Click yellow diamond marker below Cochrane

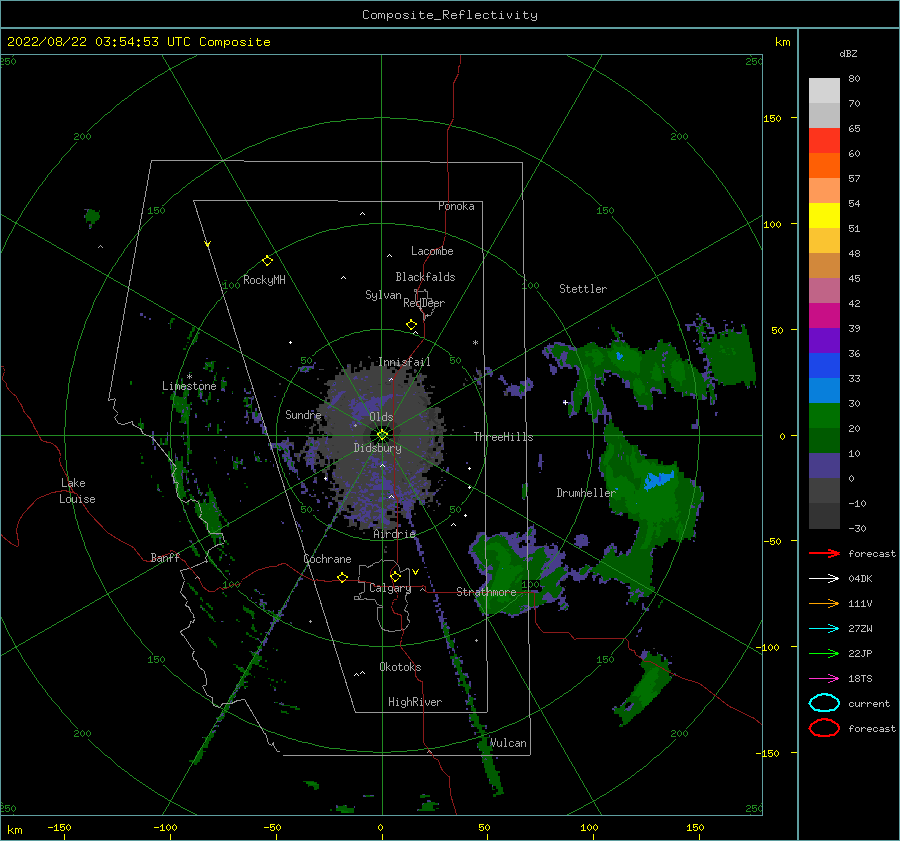[343, 578]
